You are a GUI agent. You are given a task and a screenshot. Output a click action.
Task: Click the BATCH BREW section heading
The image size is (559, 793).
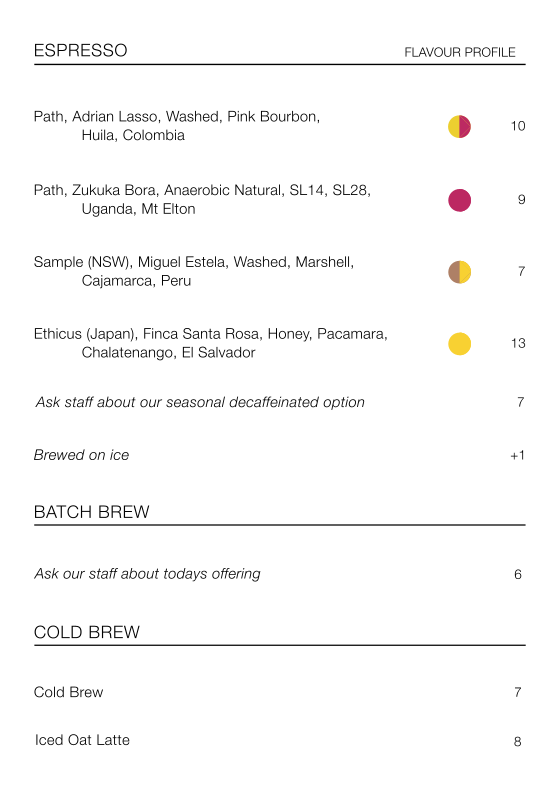pos(92,512)
